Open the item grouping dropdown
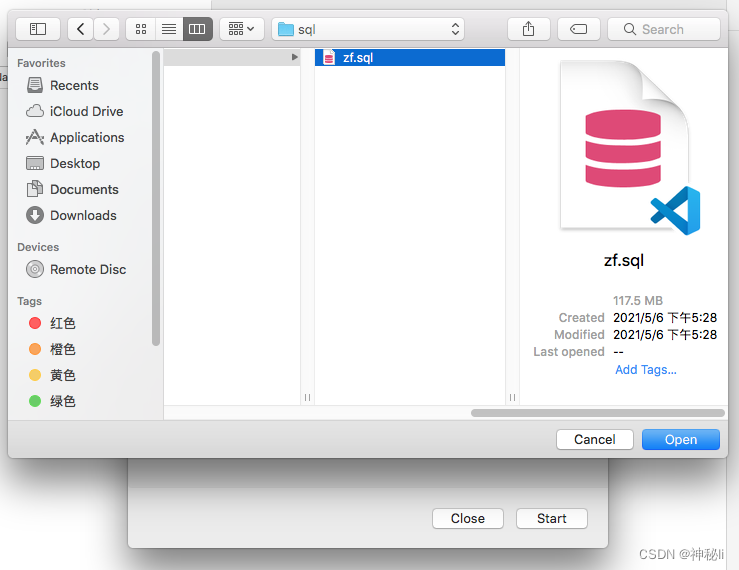Image resolution: width=739 pixels, height=570 pixels. tap(241, 29)
